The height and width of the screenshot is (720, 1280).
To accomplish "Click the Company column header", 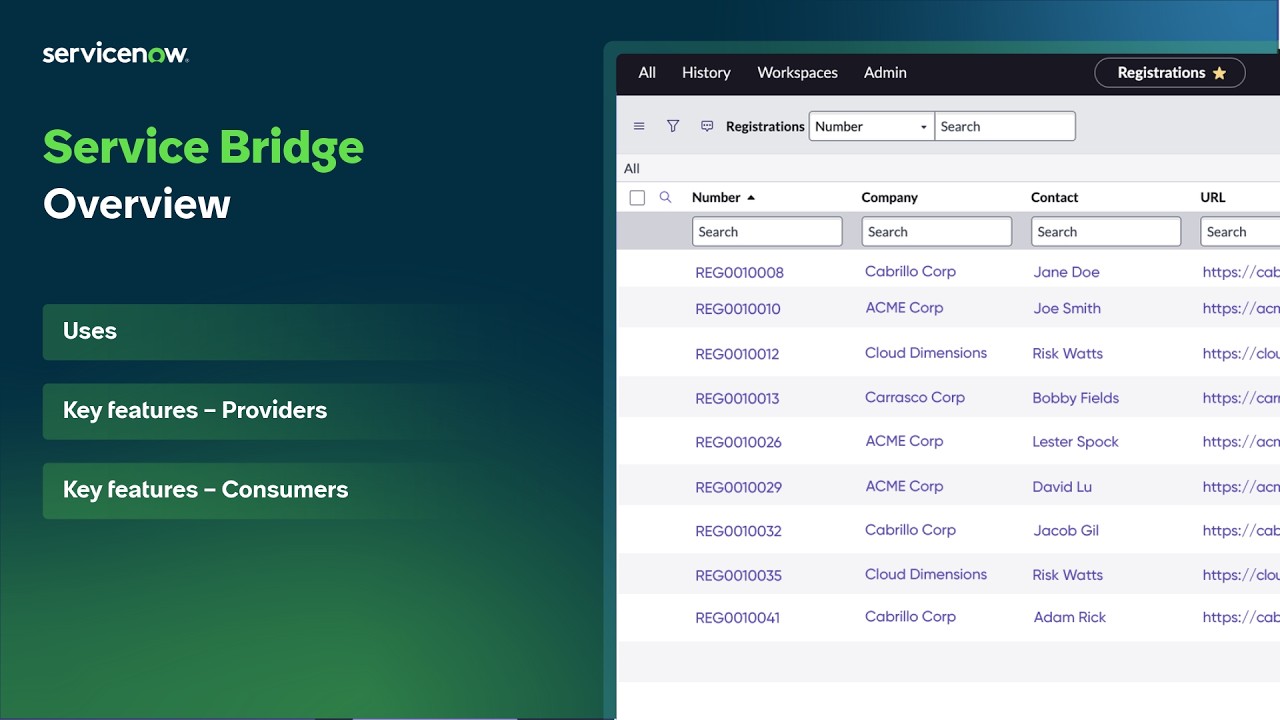I will [x=889, y=198].
